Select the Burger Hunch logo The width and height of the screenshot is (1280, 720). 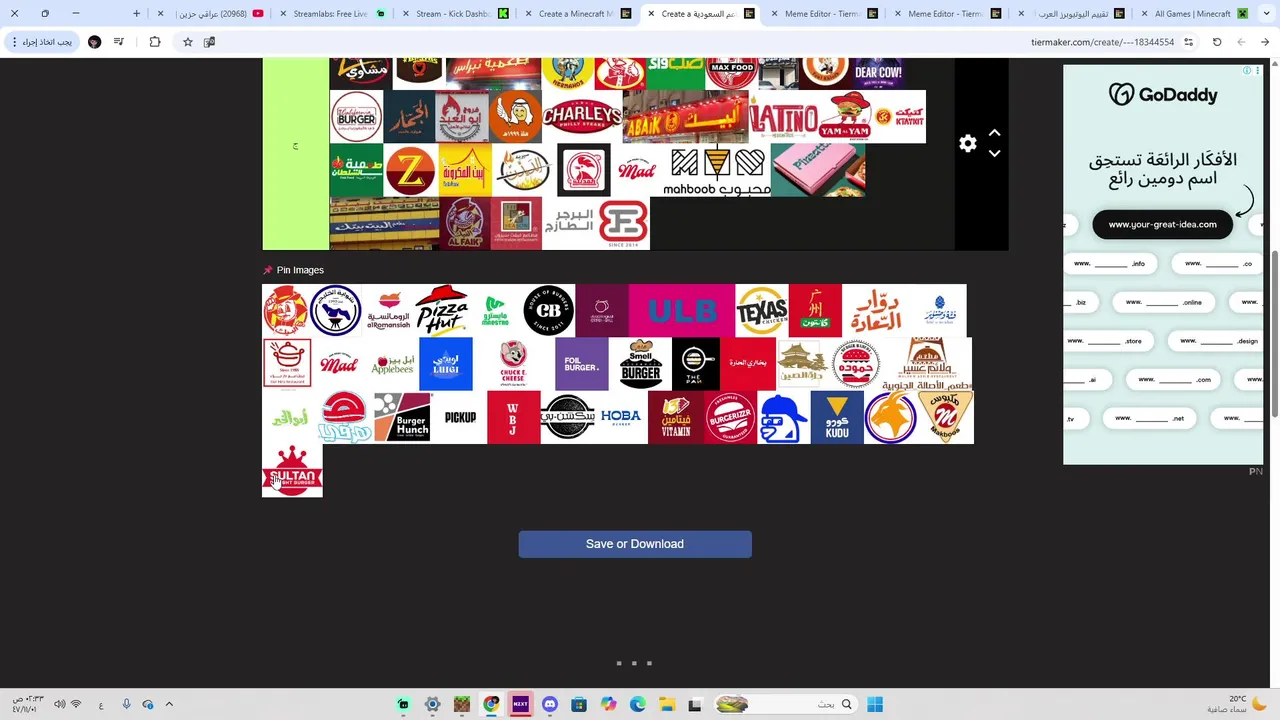(403, 417)
